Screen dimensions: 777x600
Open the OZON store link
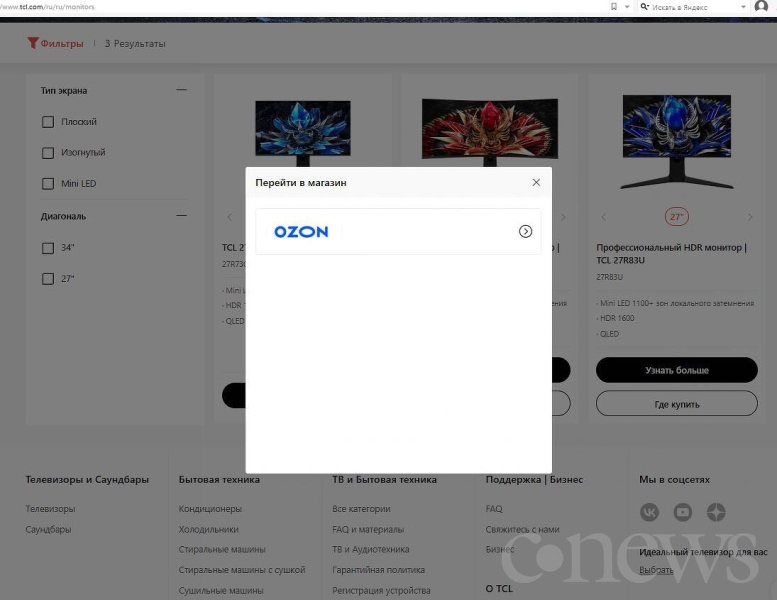pos(398,231)
